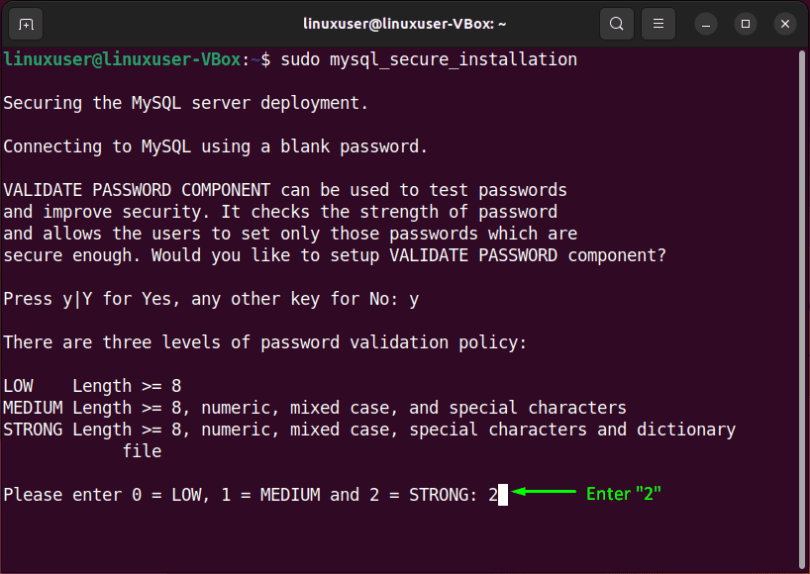
Task: Minimize the terminal window
Action: 706,24
